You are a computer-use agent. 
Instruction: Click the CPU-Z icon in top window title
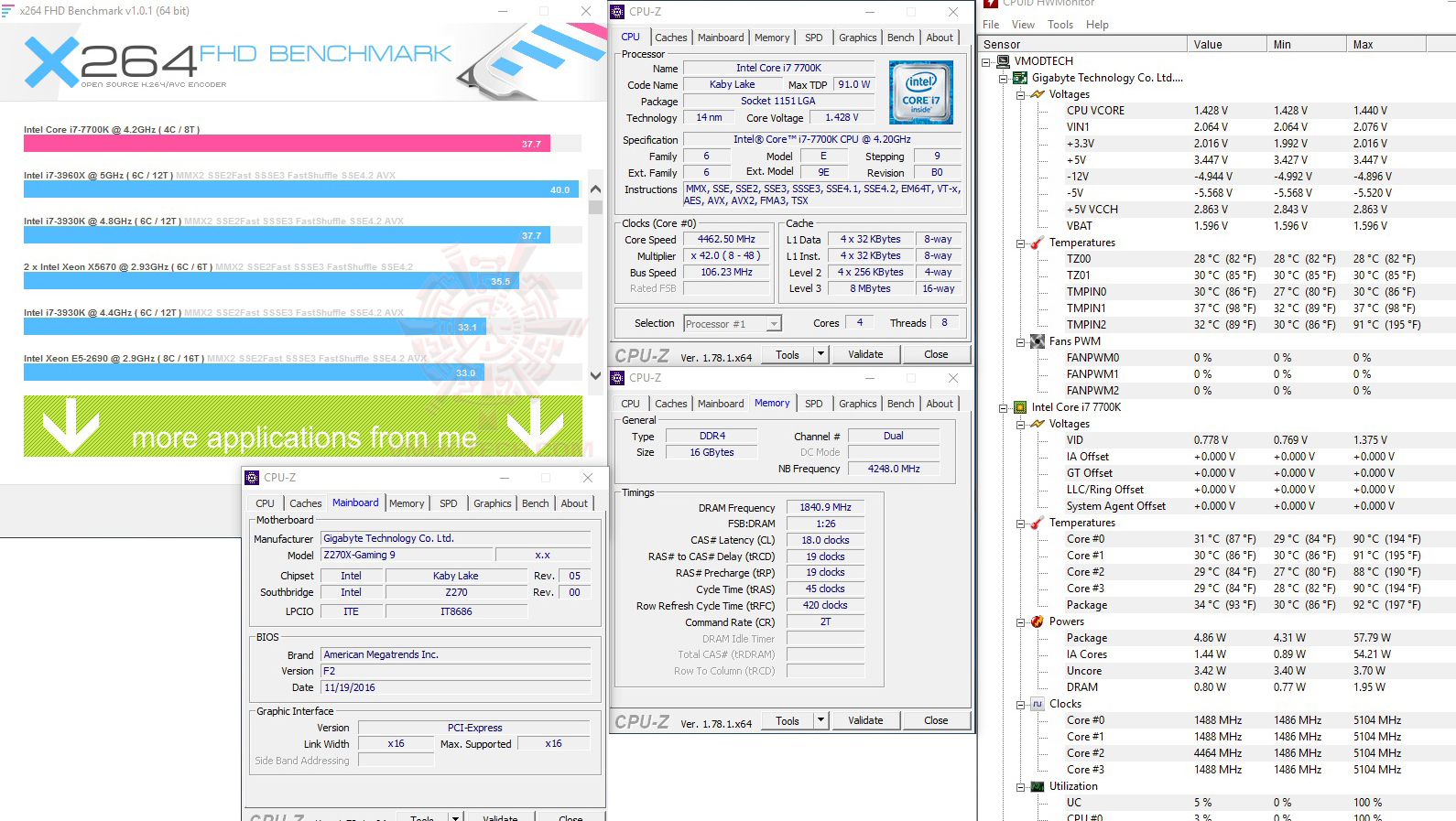click(x=618, y=12)
